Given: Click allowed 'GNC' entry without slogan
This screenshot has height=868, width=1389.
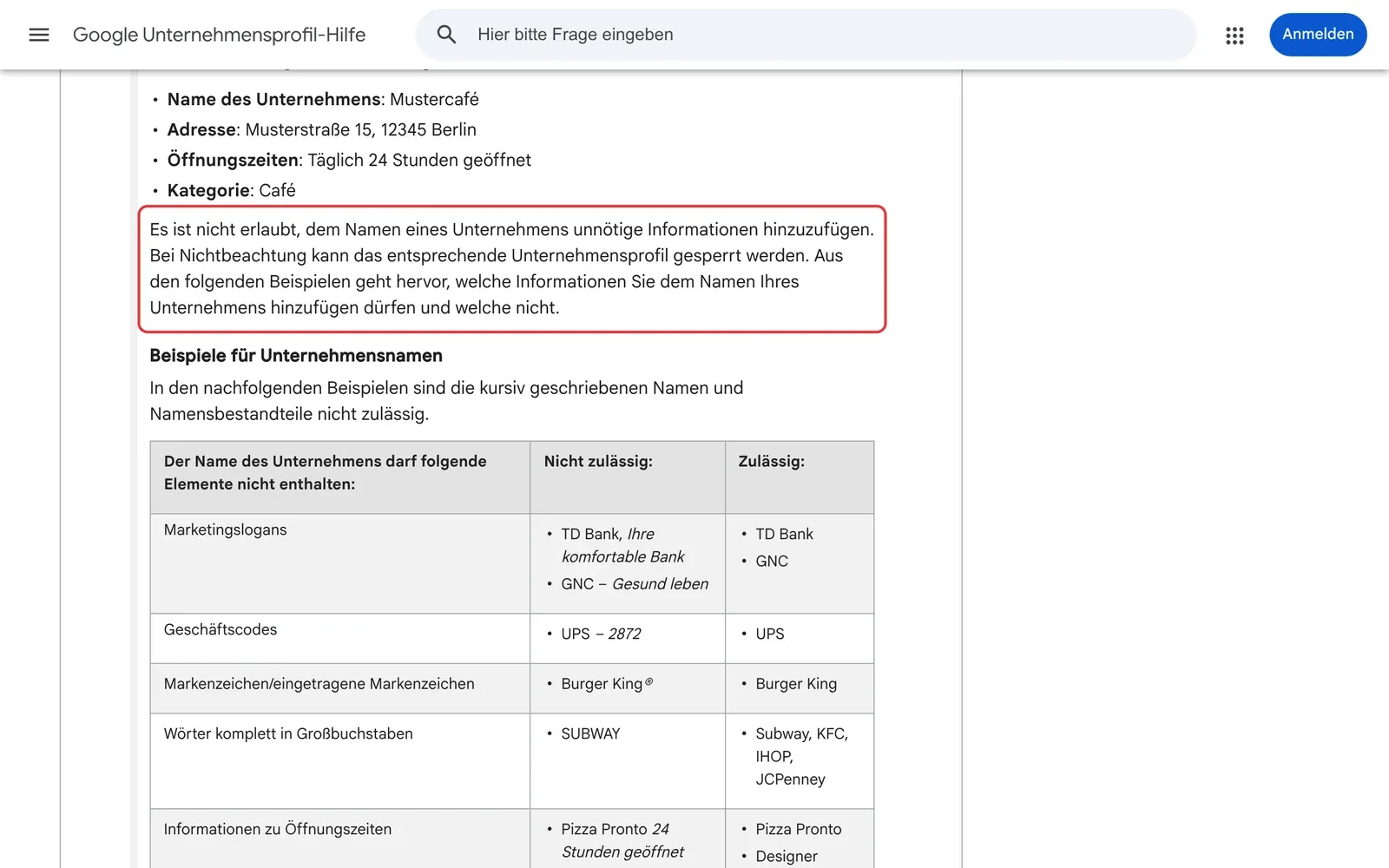Looking at the screenshot, I should (772, 561).
